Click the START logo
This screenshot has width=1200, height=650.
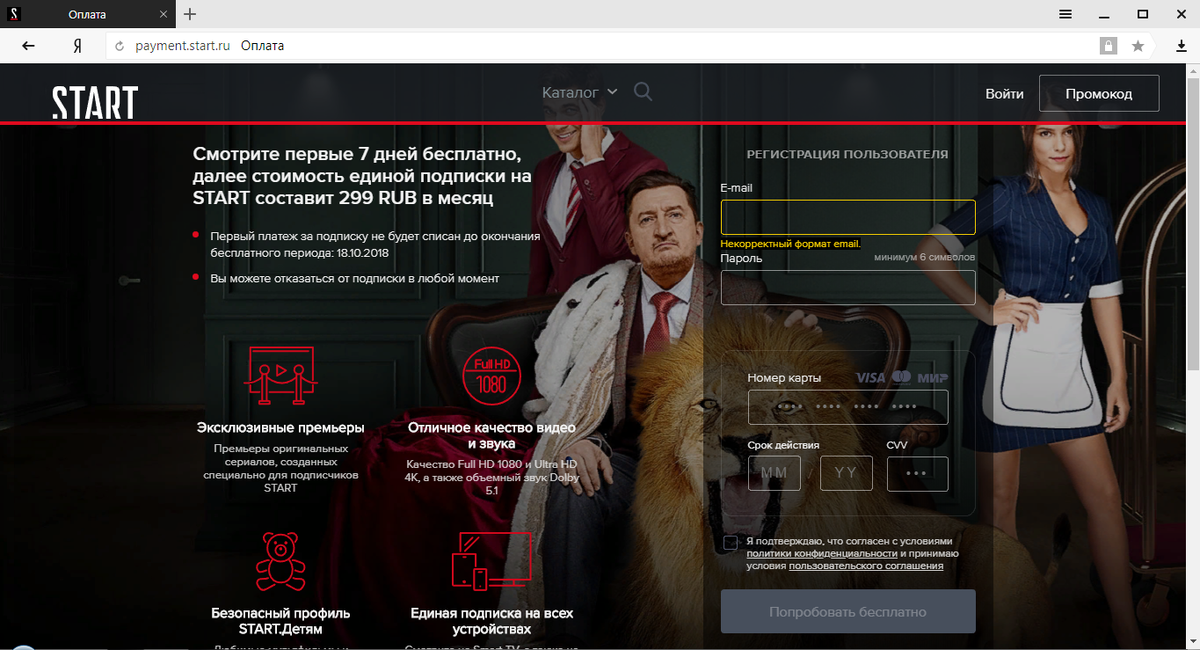coord(95,103)
